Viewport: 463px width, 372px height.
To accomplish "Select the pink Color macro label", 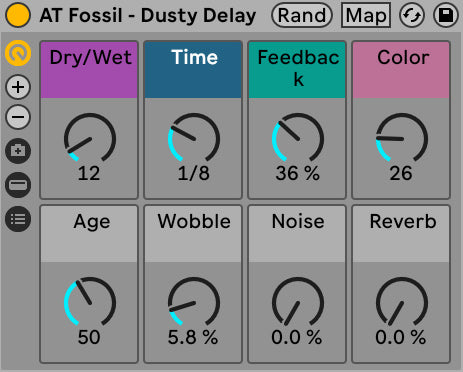I will pyautogui.click(x=401, y=70).
